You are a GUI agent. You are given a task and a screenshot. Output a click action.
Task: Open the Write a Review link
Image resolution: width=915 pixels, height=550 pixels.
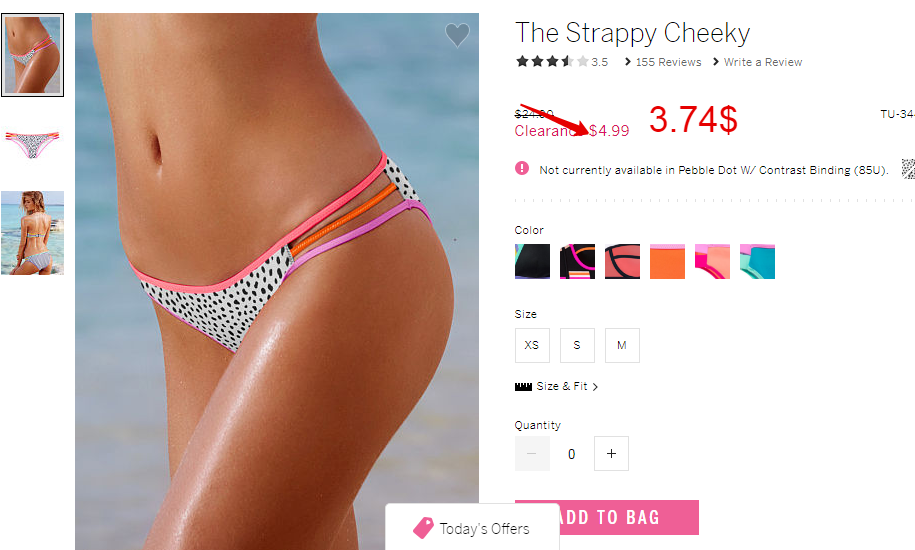(x=757, y=62)
